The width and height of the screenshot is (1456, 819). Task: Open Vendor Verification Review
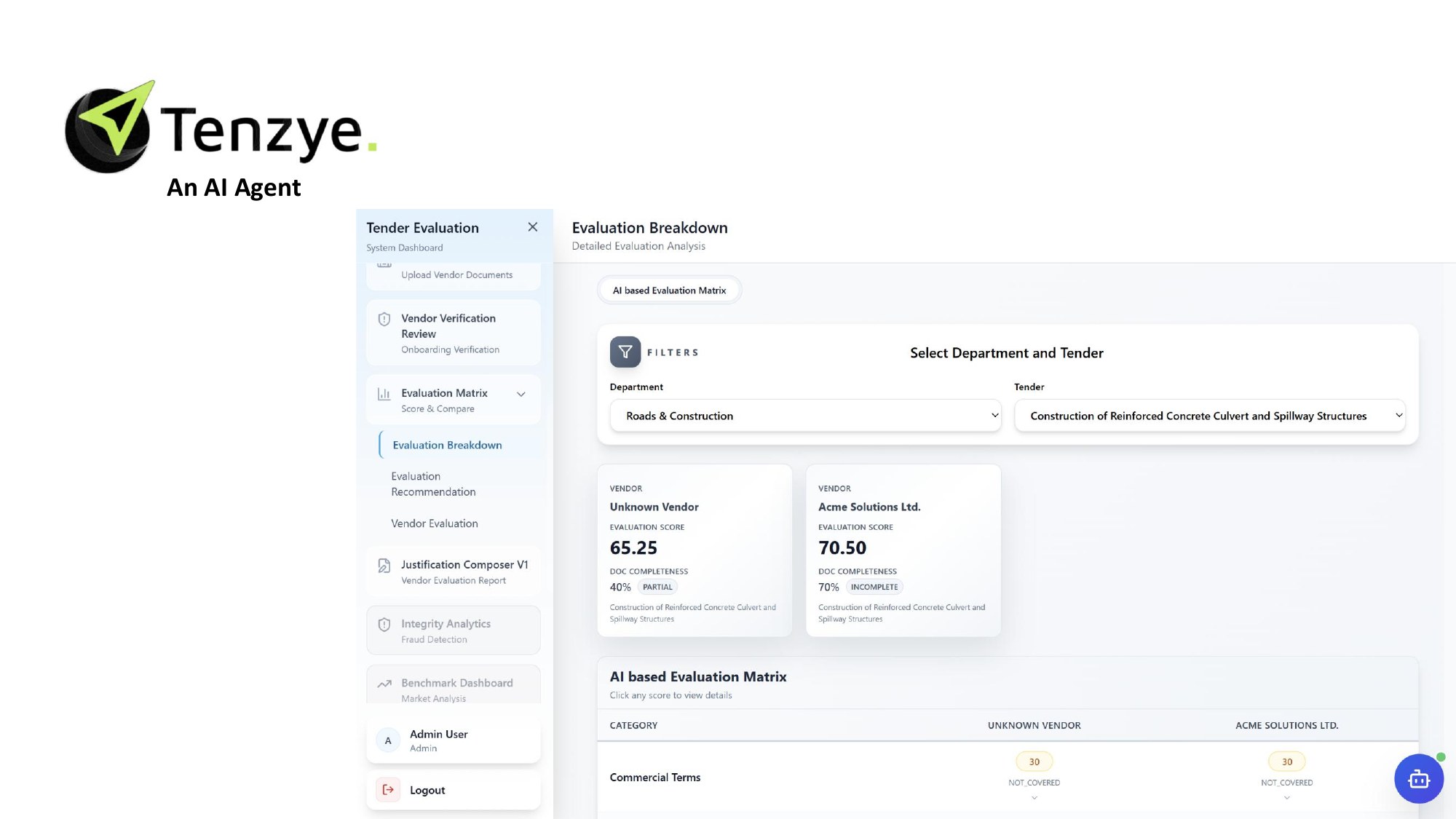click(x=454, y=333)
